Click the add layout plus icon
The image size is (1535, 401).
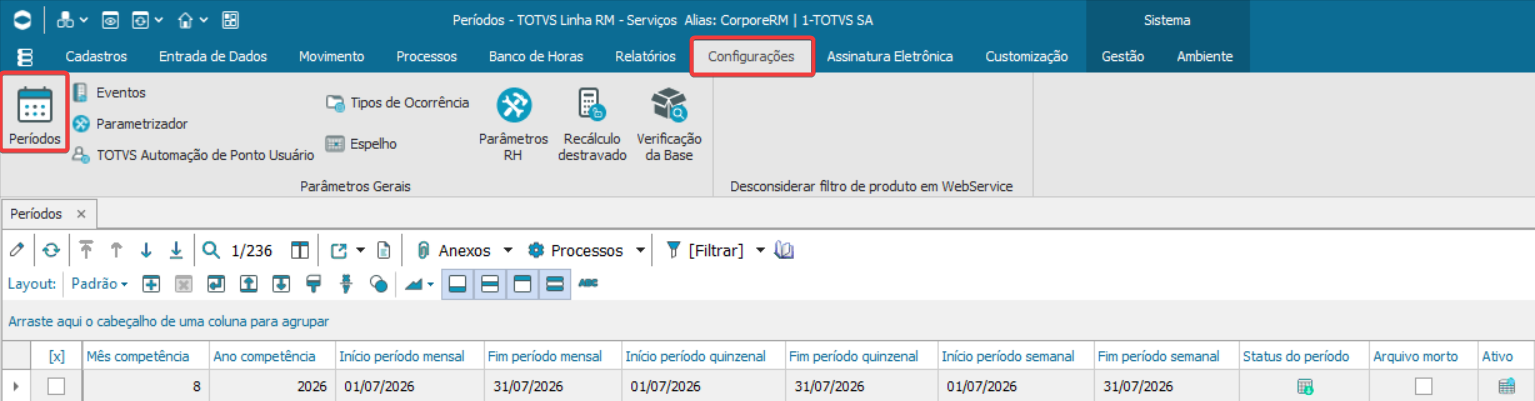point(152,284)
